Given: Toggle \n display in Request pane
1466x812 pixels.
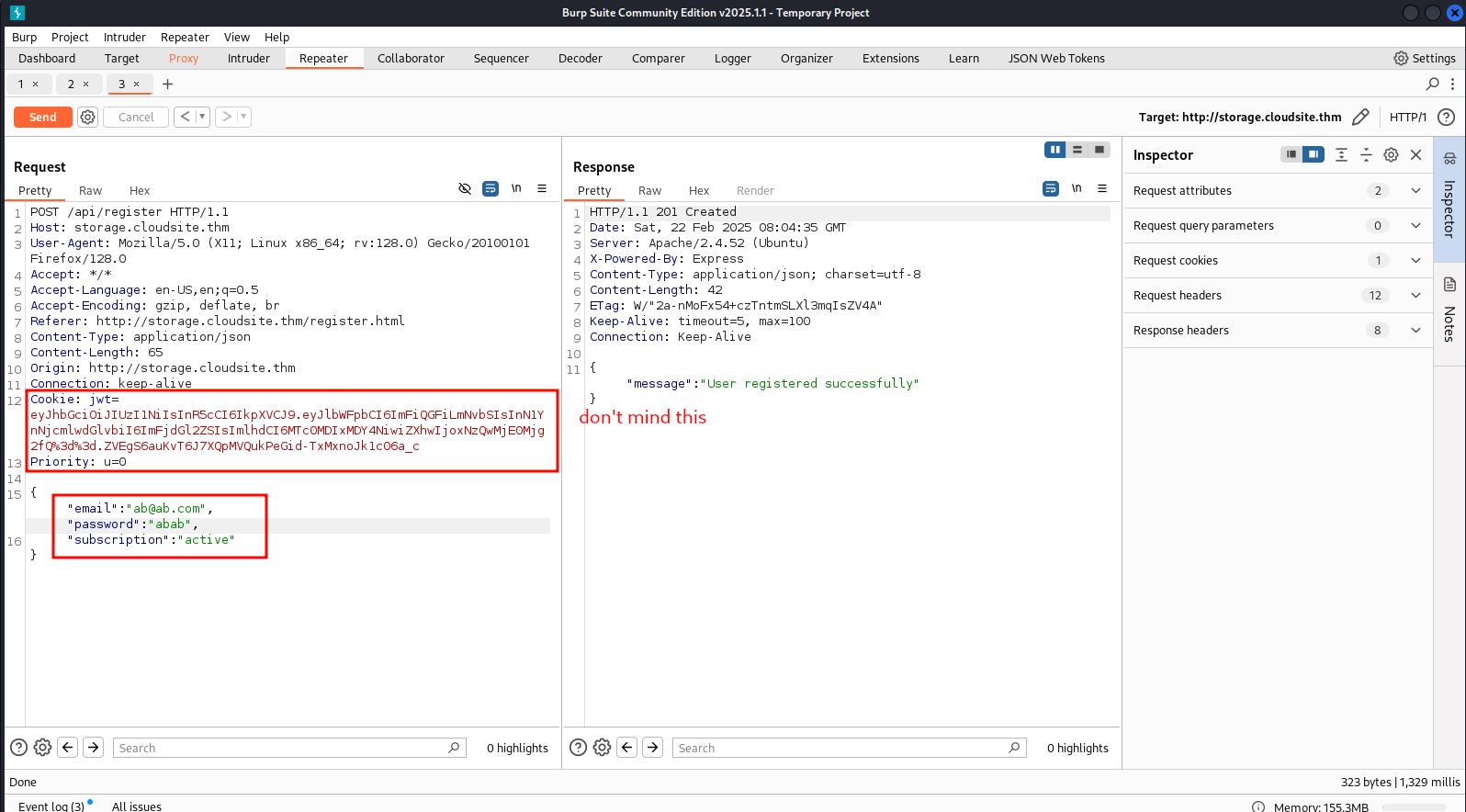Looking at the screenshot, I should (x=516, y=188).
